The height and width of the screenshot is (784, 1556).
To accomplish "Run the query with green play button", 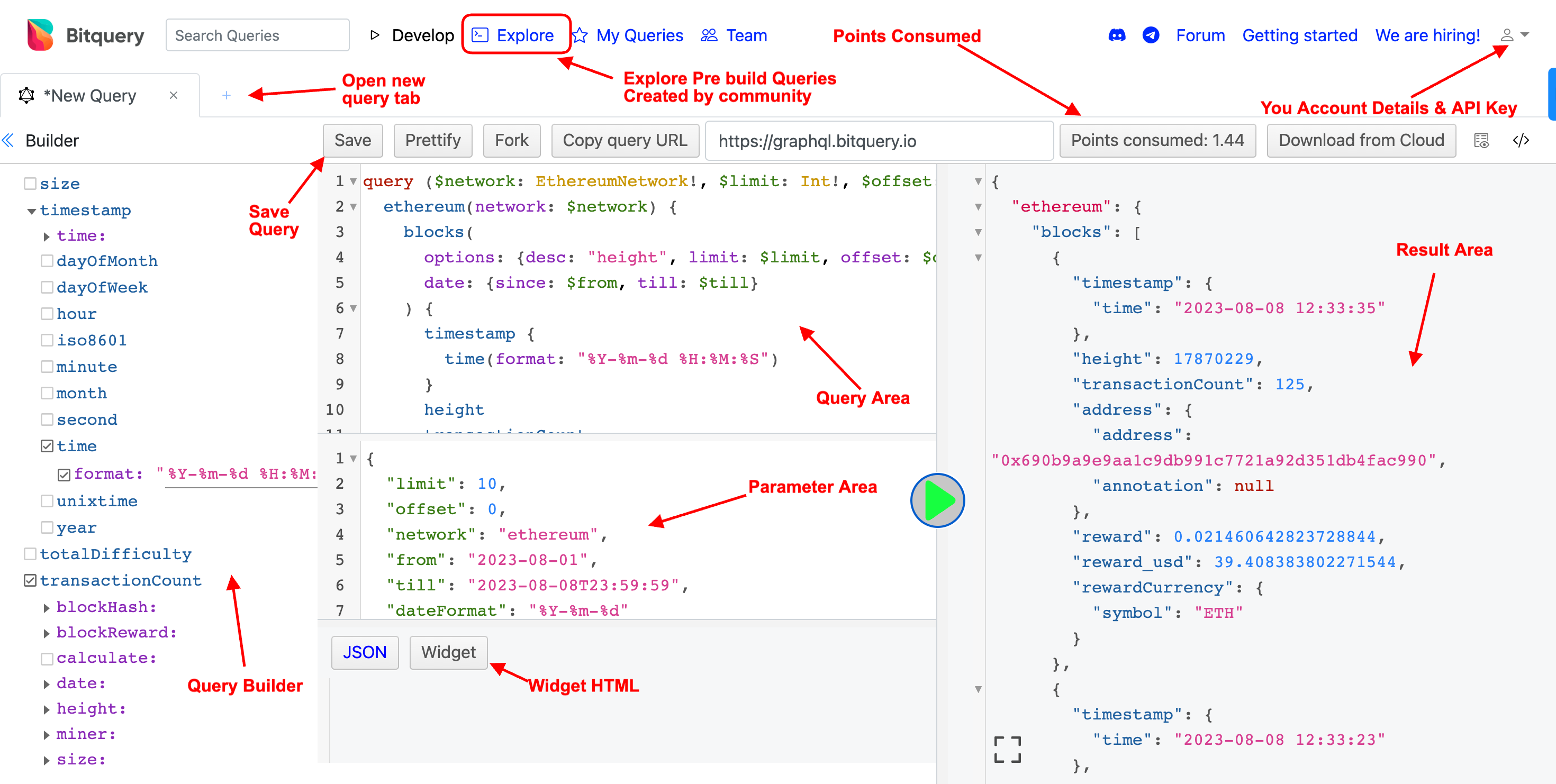I will click(x=937, y=500).
